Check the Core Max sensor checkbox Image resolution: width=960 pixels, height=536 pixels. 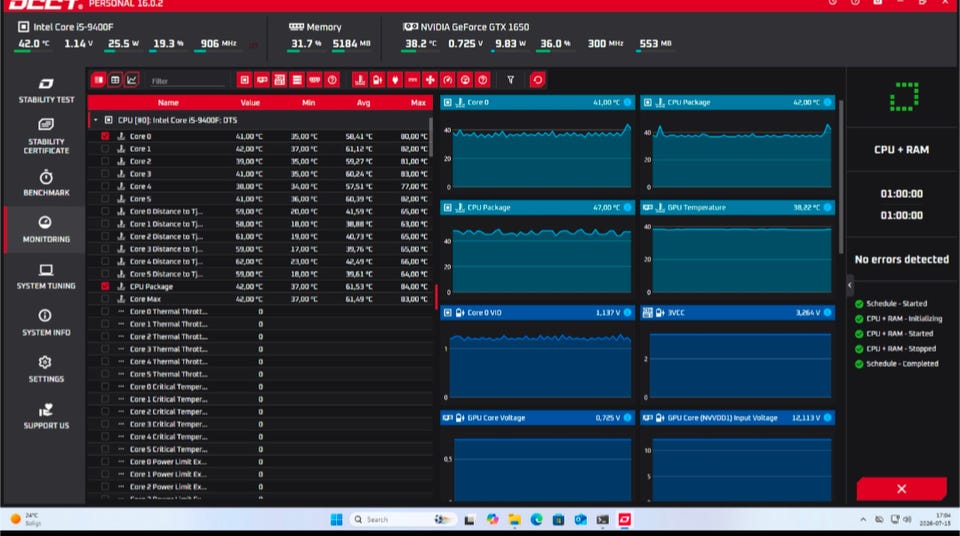[105, 299]
